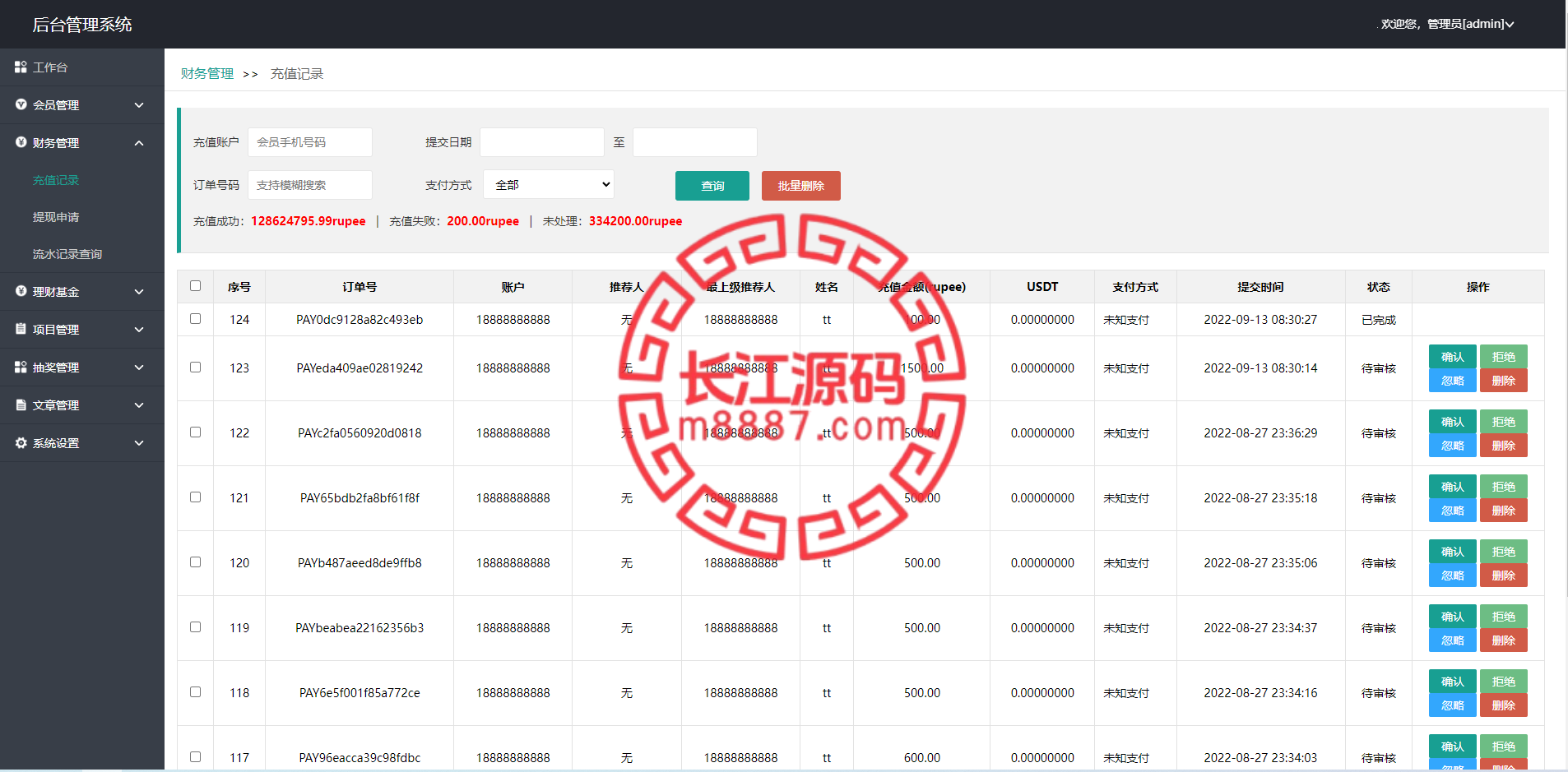Check the box for row 121

(195, 497)
